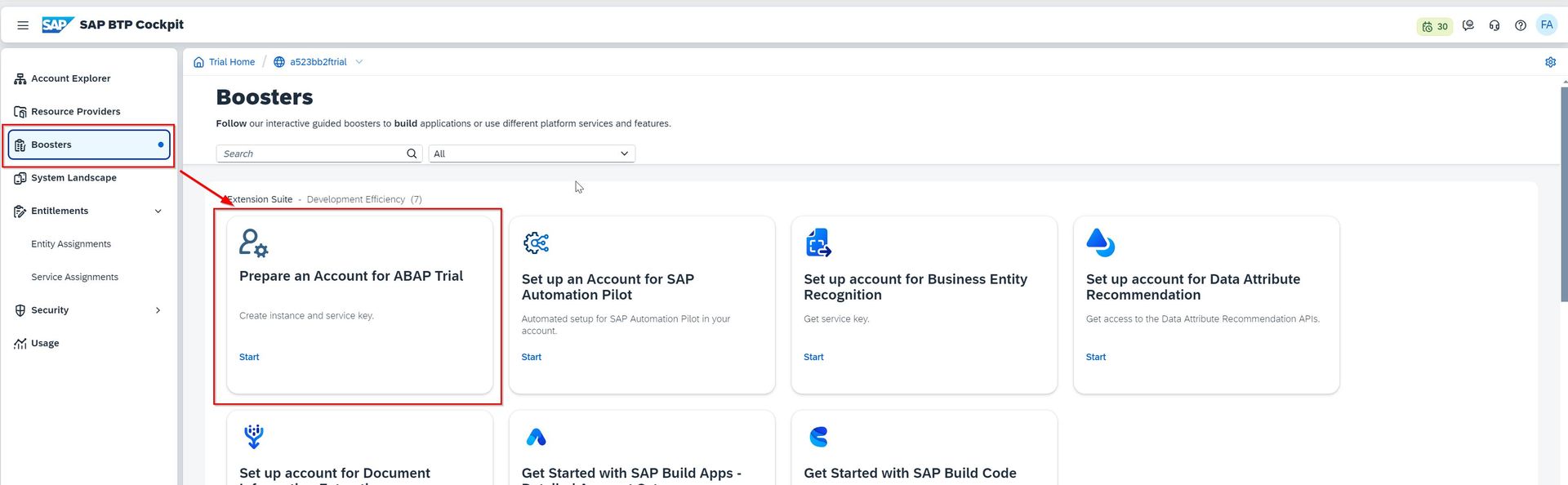Click the vertical page scrollbar
Screen dimensions: 1568x485
[1564, 194]
